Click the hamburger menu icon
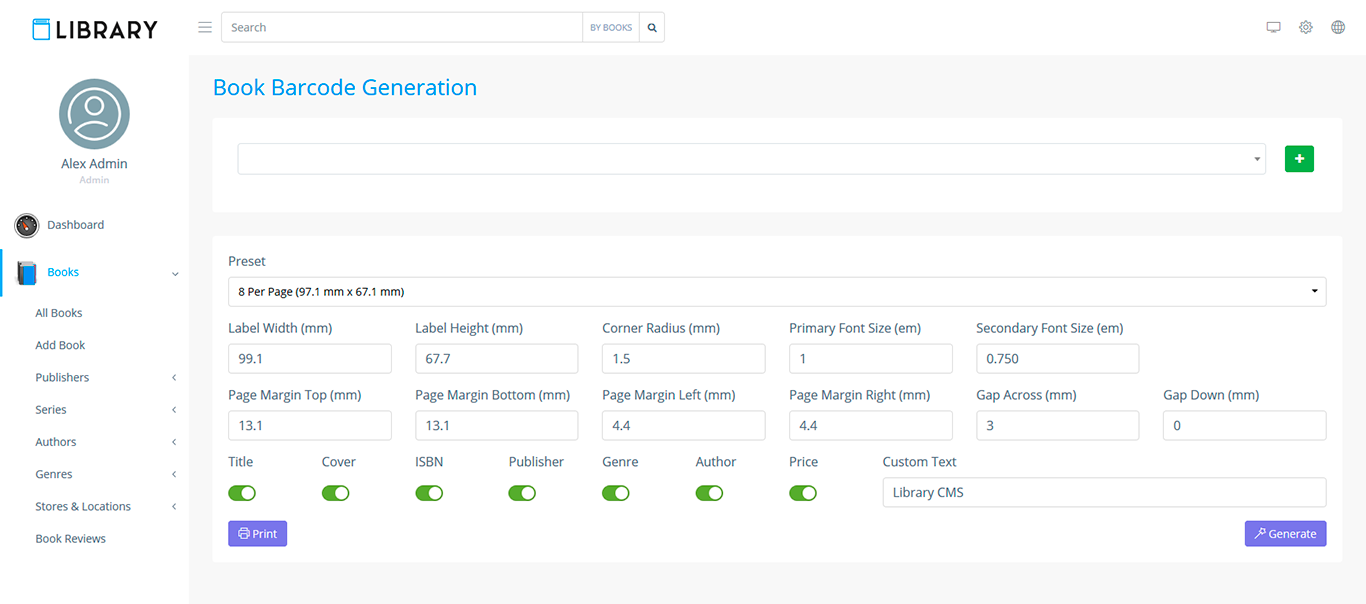The width and height of the screenshot is (1366, 604). coord(205,27)
